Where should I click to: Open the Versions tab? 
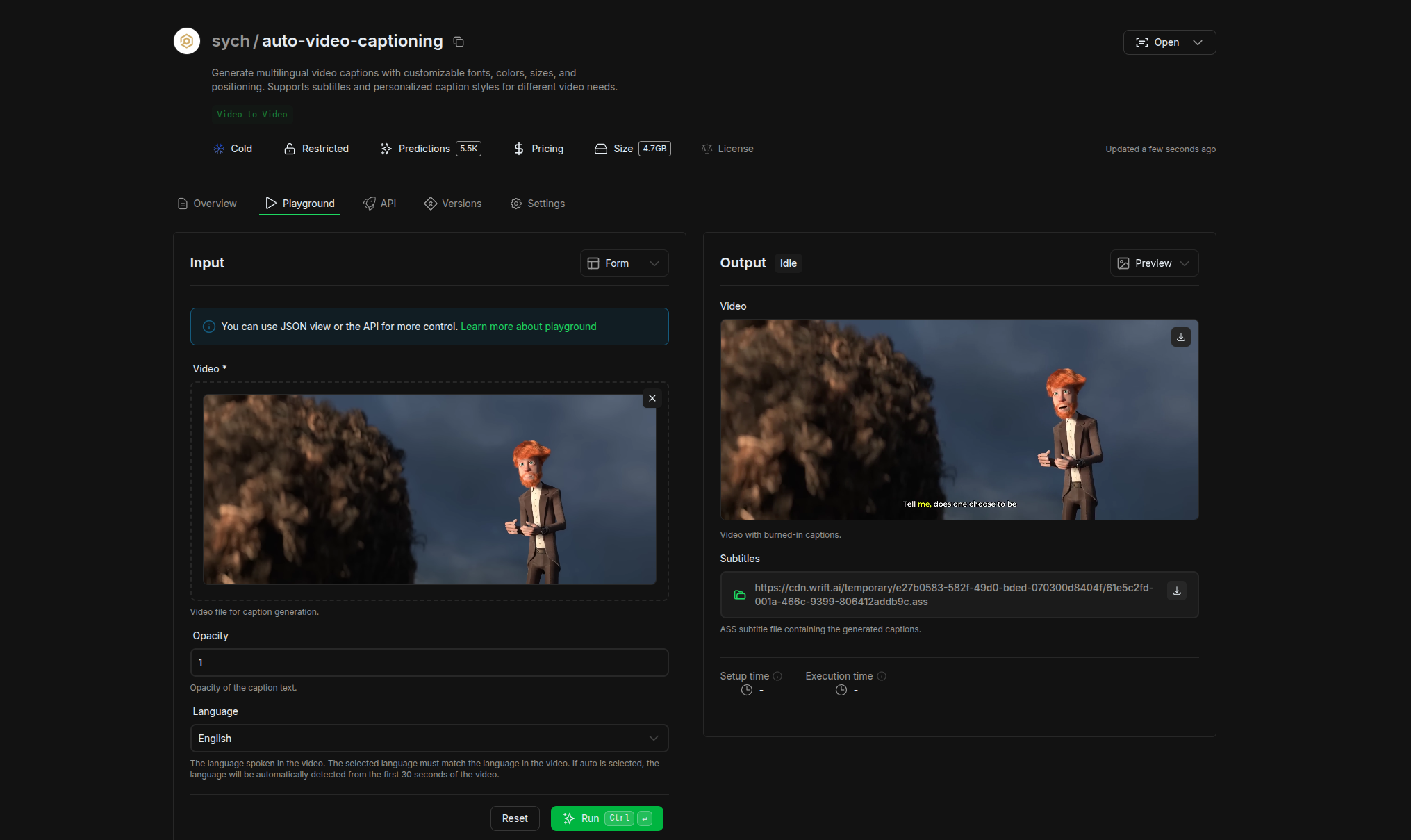coord(453,204)
